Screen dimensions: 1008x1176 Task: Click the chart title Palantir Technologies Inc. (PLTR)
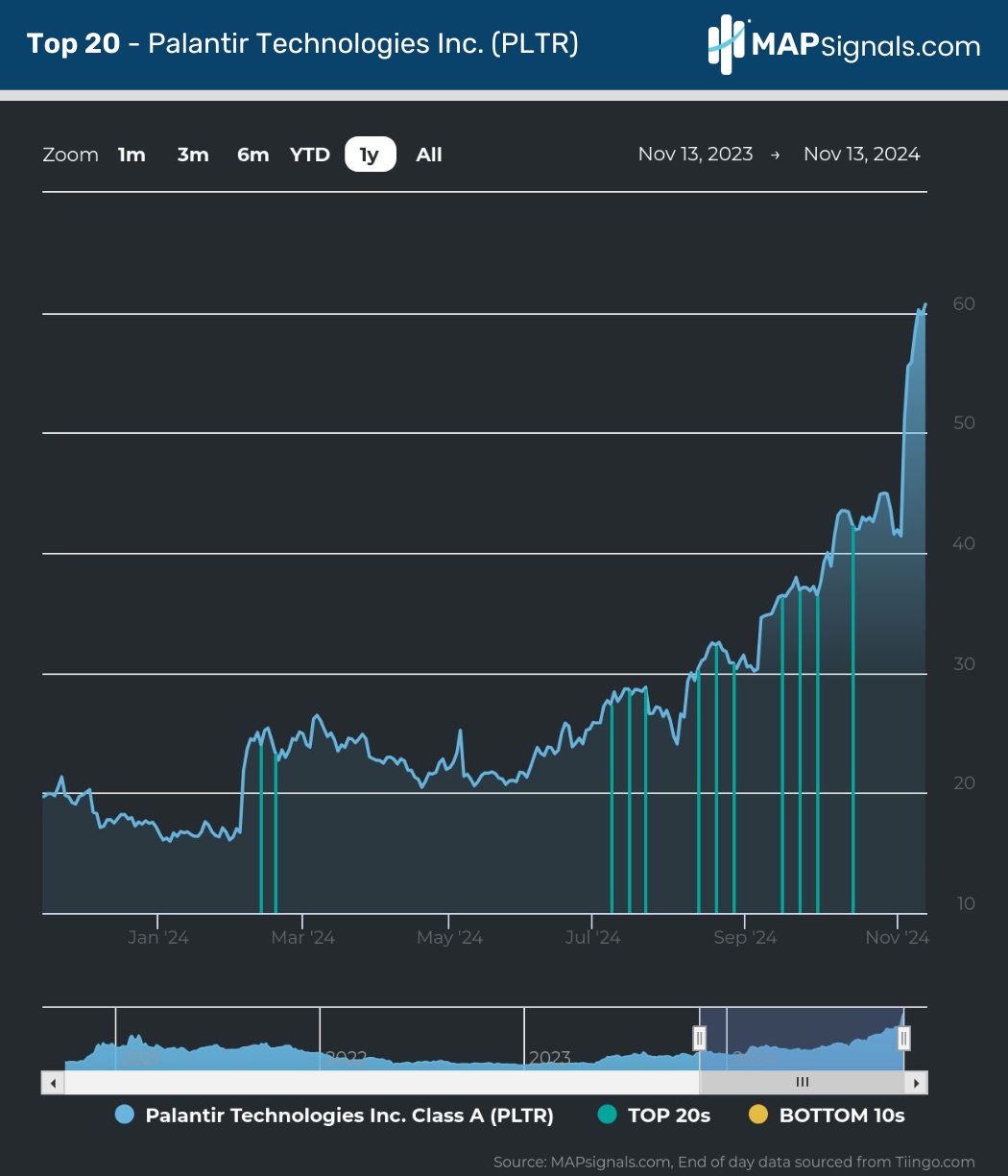(363, 44)
